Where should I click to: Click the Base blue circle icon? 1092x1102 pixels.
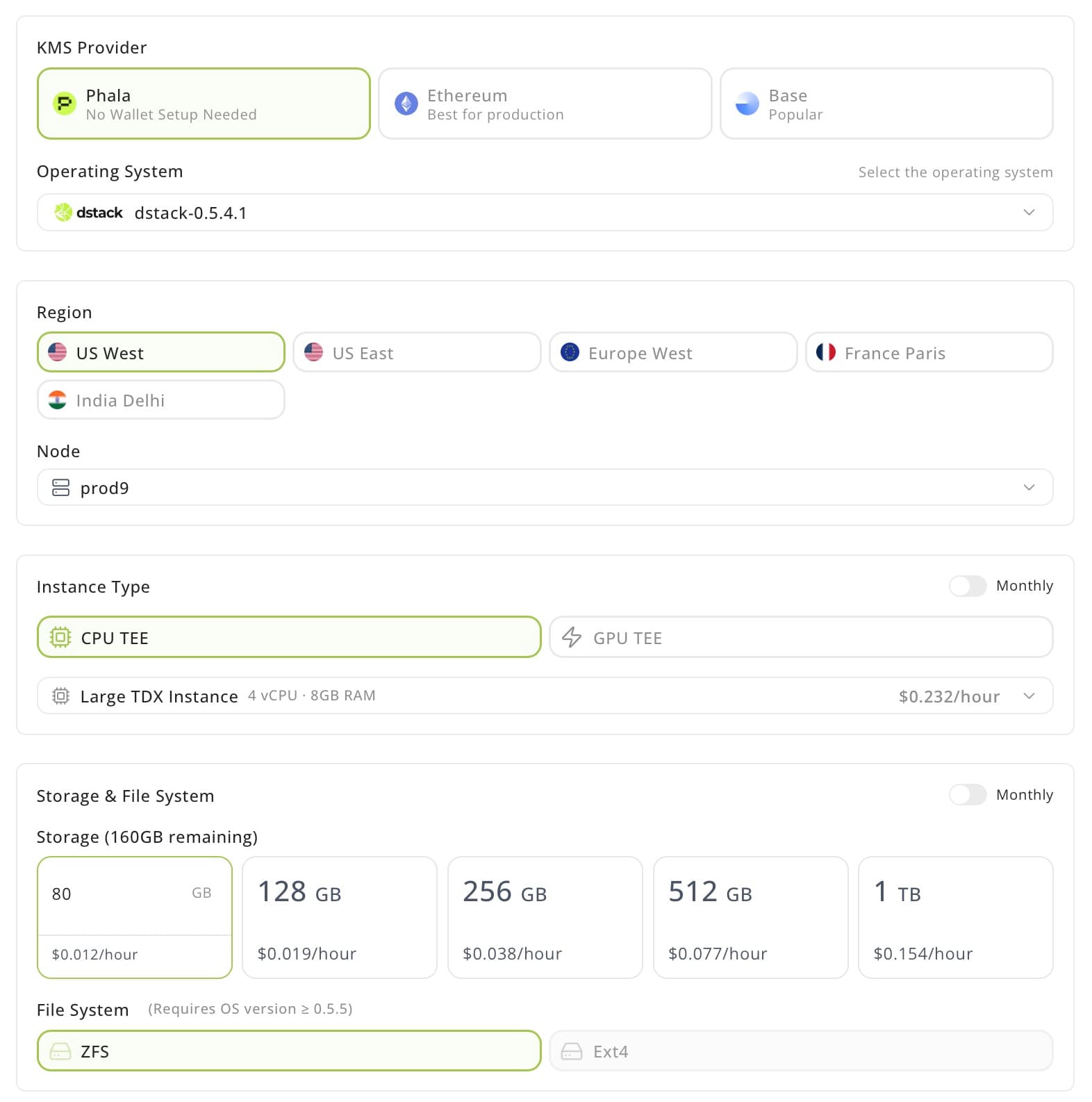747,104
